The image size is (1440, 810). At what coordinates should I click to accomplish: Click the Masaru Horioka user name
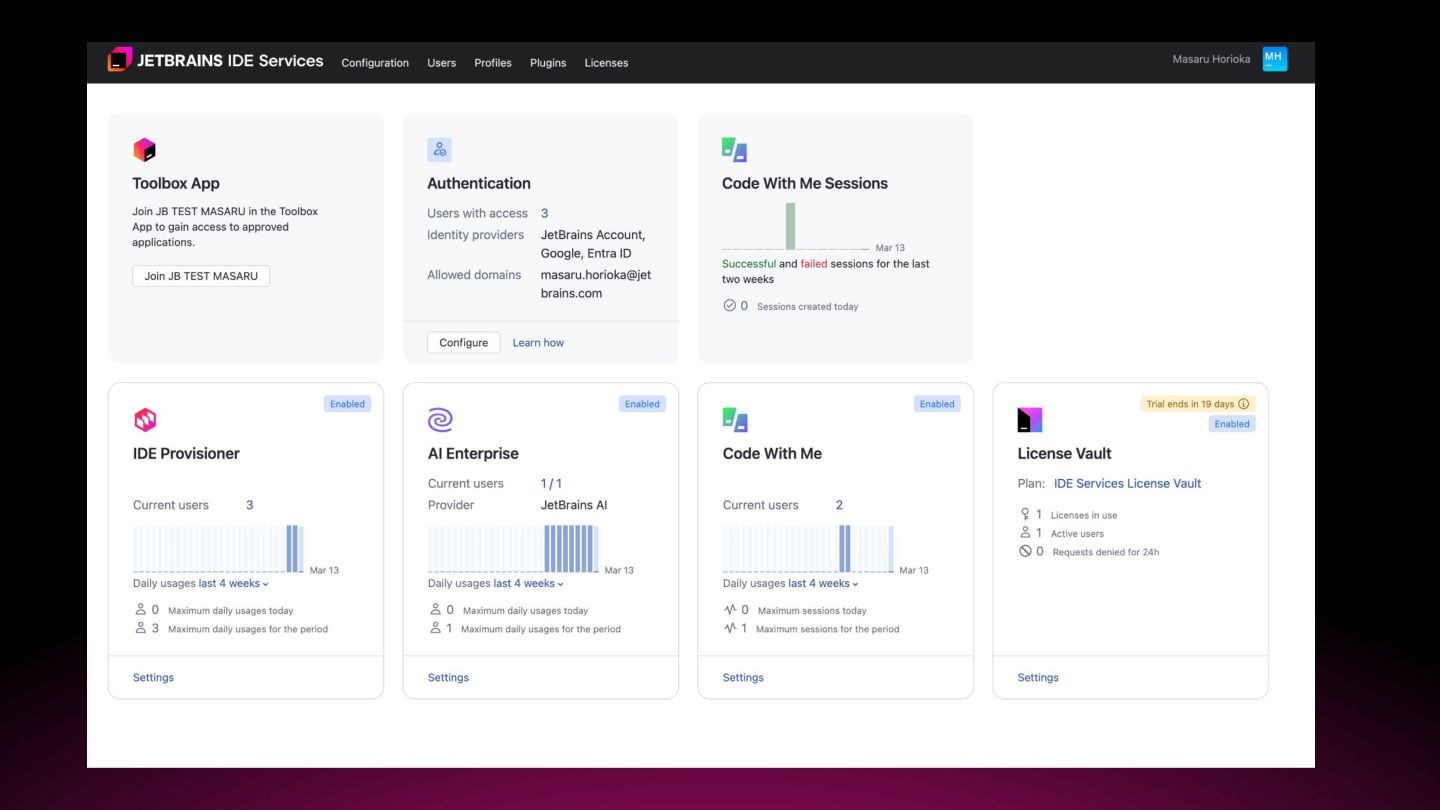point(1211,59)
